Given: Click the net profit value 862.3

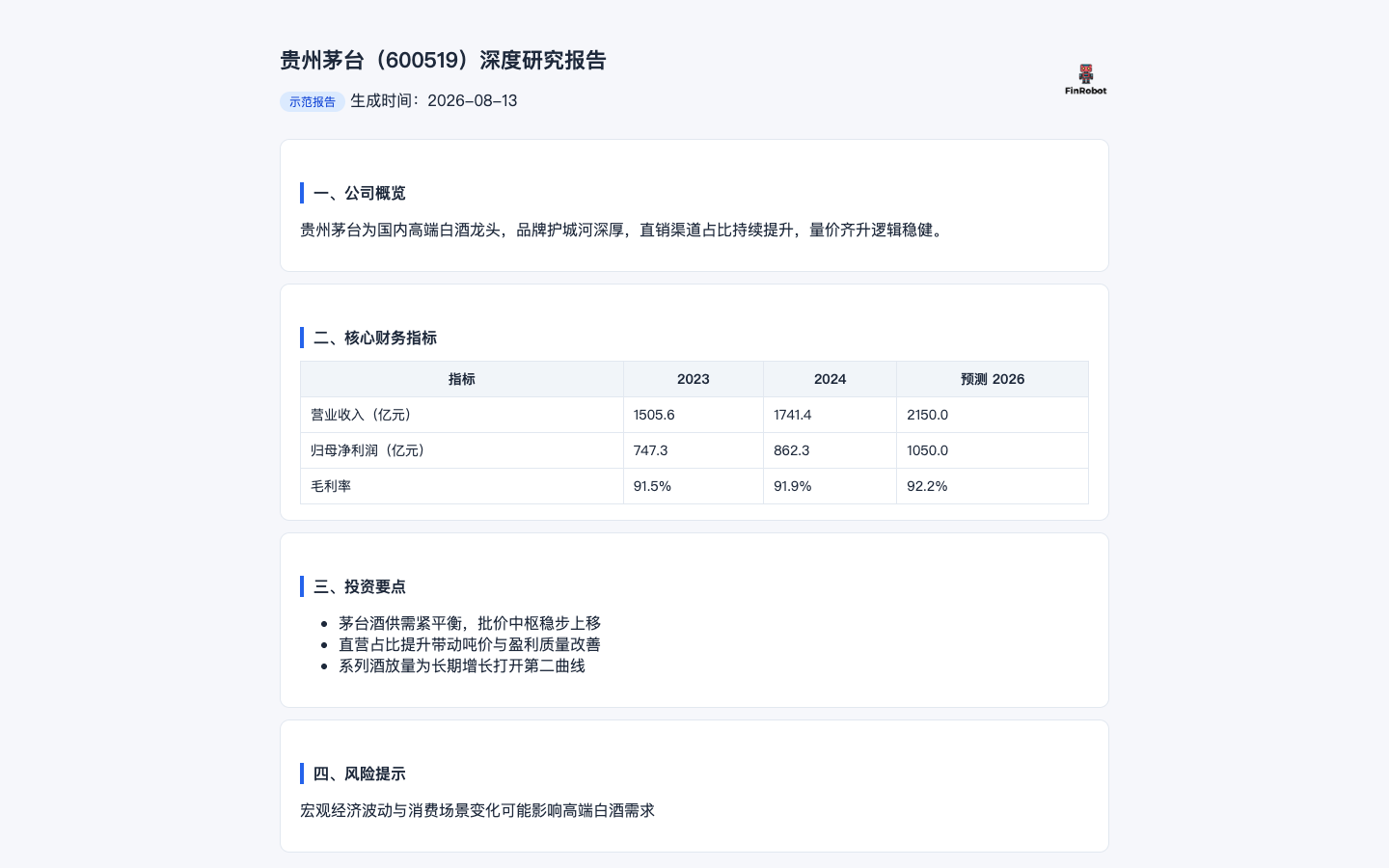Looking at the screenshot, I should click(792, 450).
